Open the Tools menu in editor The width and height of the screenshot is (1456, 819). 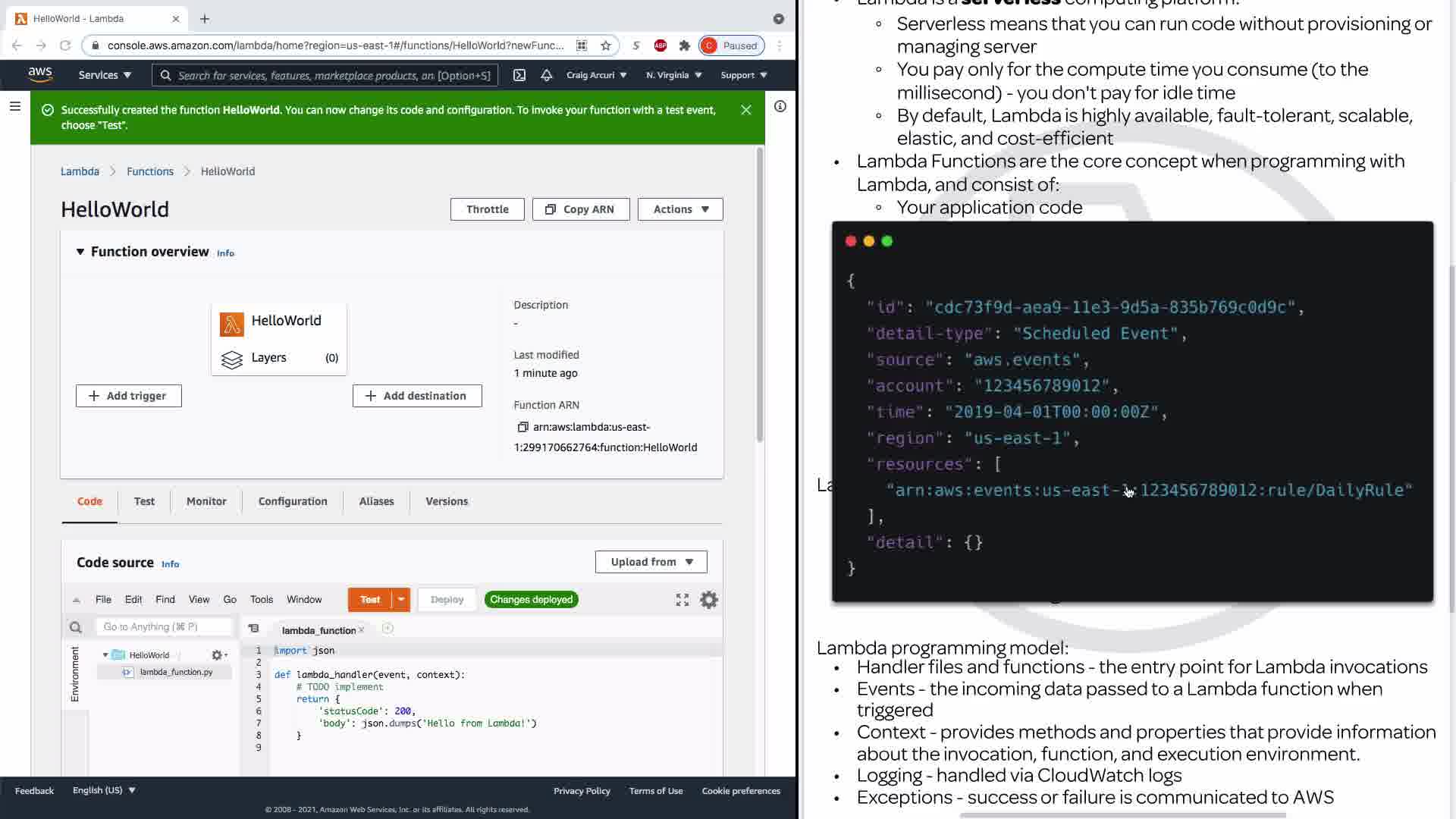pyautogui.click(x=261, y=600)
